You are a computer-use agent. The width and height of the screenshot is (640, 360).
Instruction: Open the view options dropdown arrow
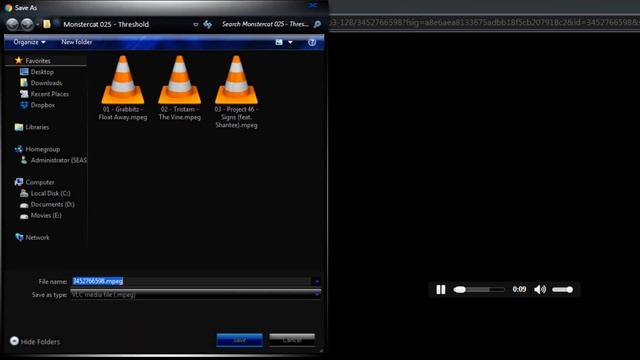[x=290, y=42]
